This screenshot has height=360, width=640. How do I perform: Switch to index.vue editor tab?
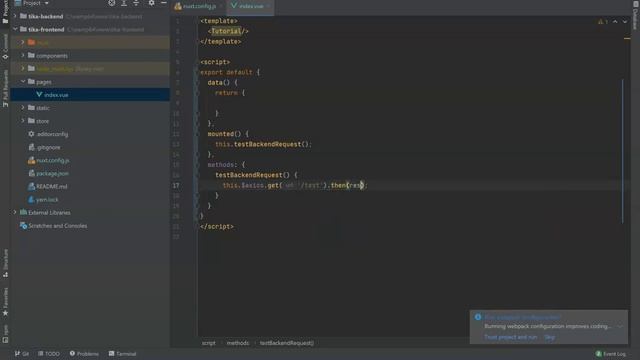[x=251, y=6]
